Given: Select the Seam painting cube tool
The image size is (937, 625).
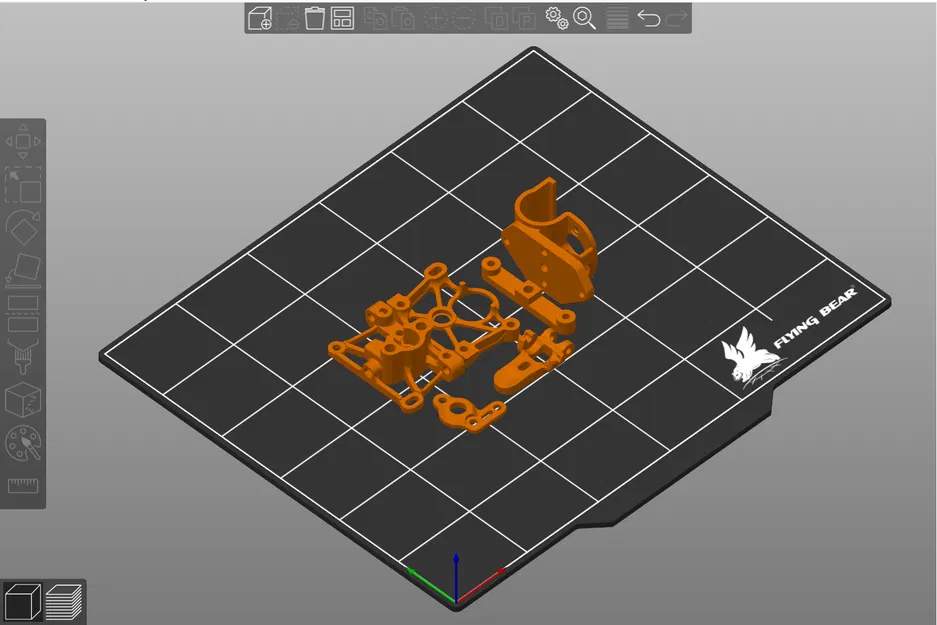Looking at the screenshot, I should (23, 399).
